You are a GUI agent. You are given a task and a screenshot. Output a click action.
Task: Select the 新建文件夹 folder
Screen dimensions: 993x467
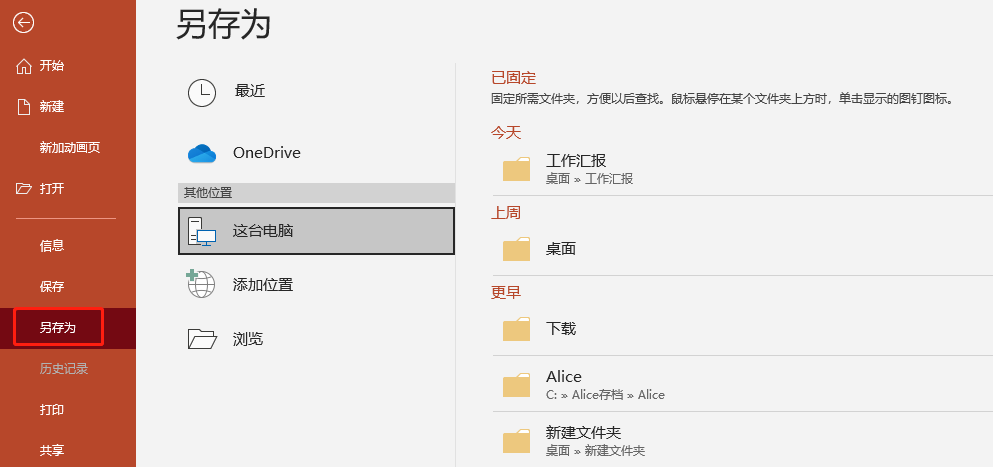(x=743, y=441)
